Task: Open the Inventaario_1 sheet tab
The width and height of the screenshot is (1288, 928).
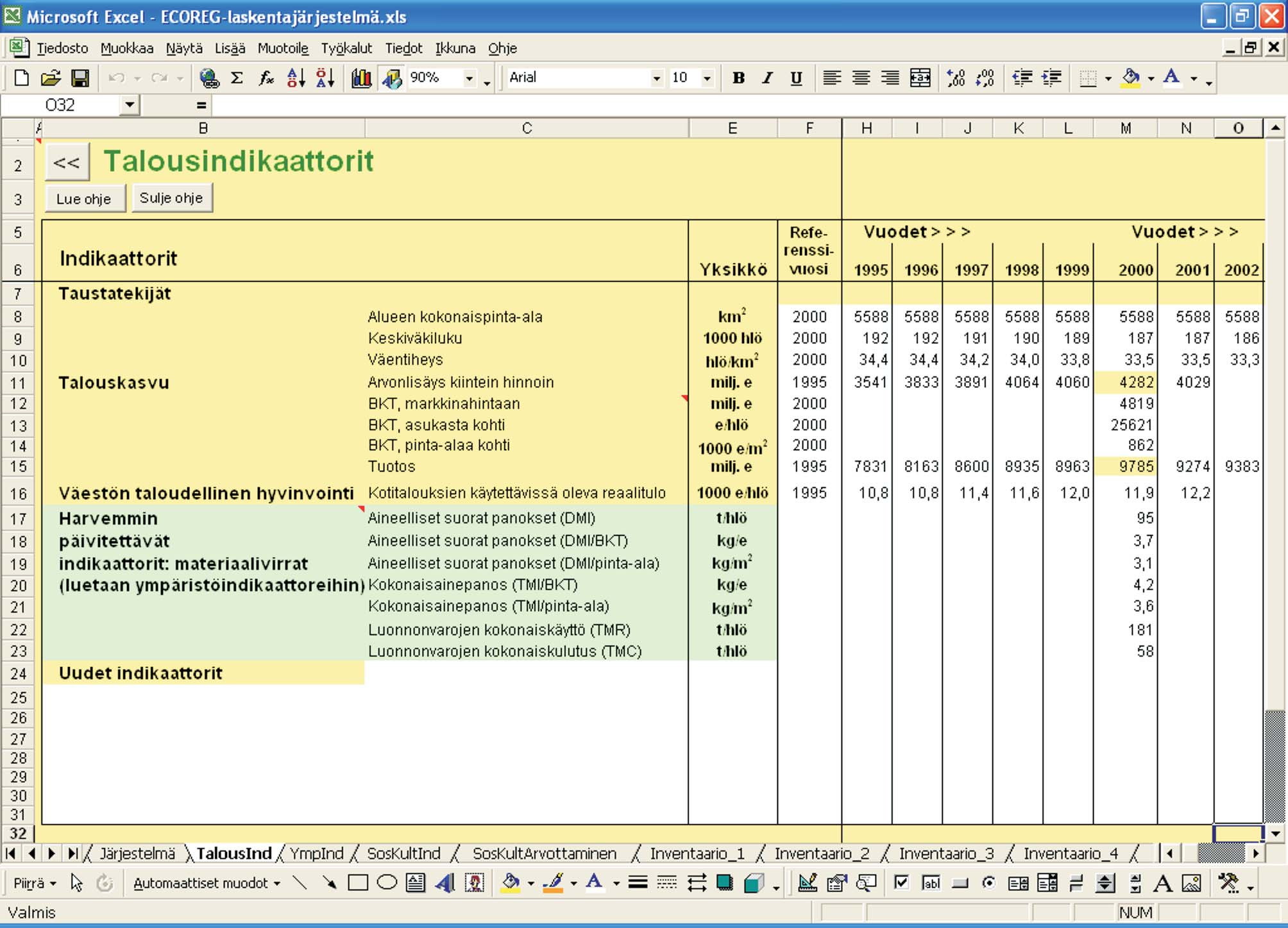Action: click(697, 854)
